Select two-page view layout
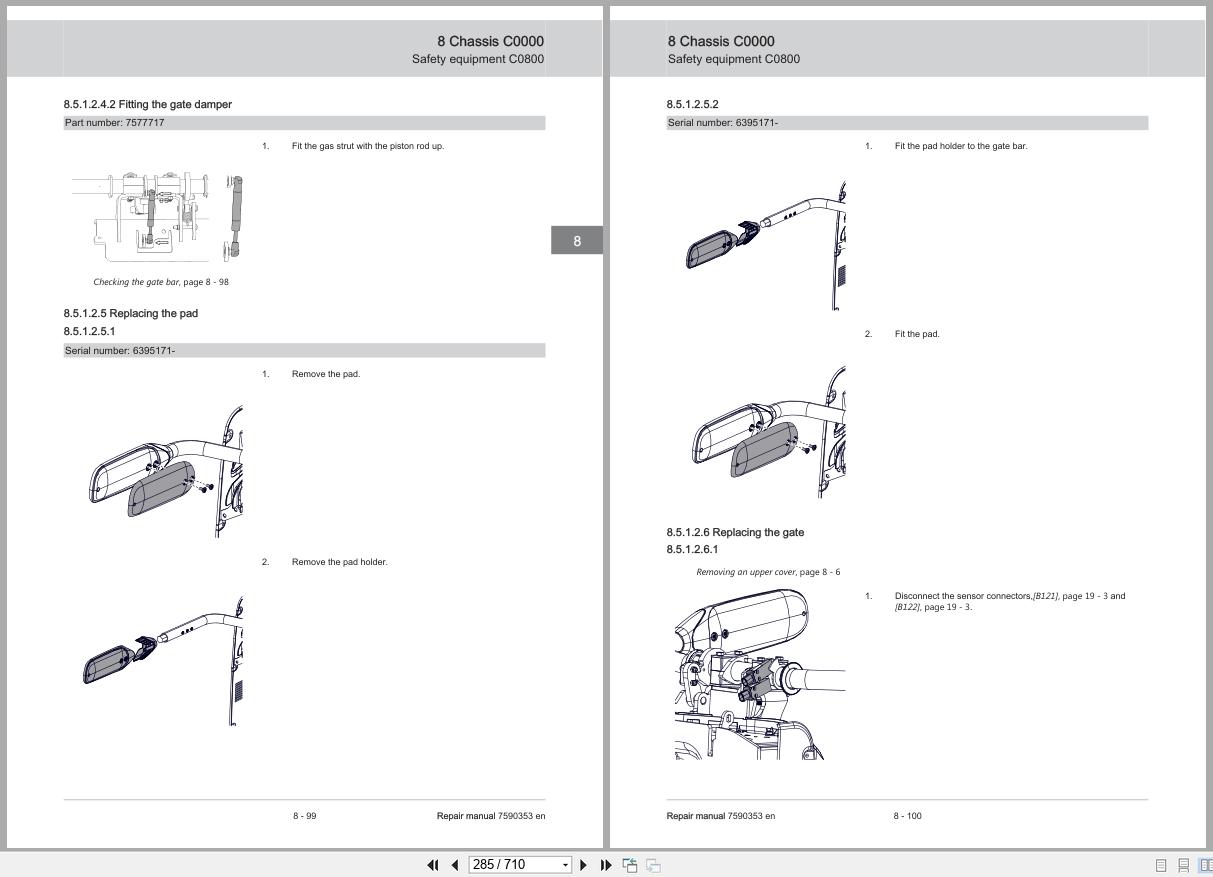Screen dimensions: 1213x877 coord(1205,866)
